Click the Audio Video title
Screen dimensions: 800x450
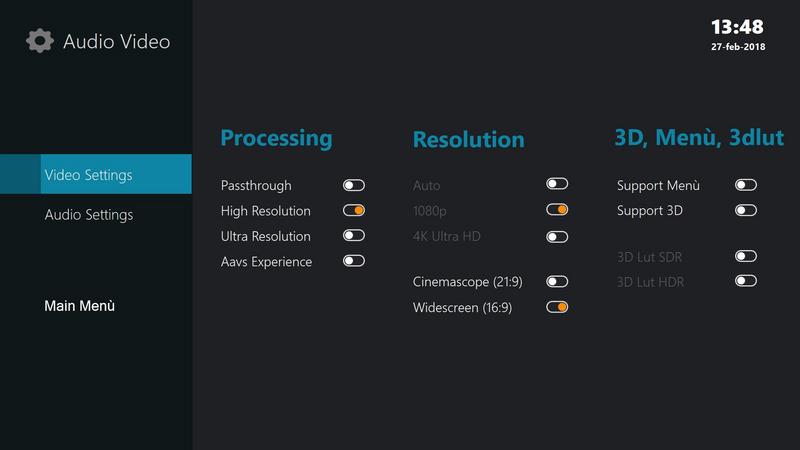click(116, 41)
